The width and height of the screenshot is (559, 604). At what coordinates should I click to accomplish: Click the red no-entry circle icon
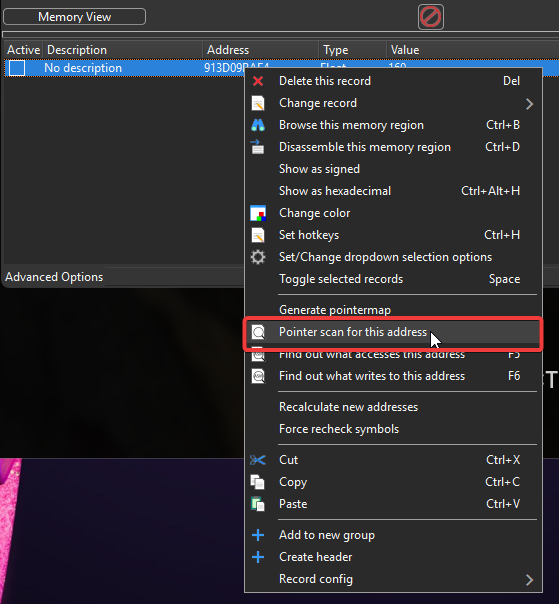[x=431, y=17]
